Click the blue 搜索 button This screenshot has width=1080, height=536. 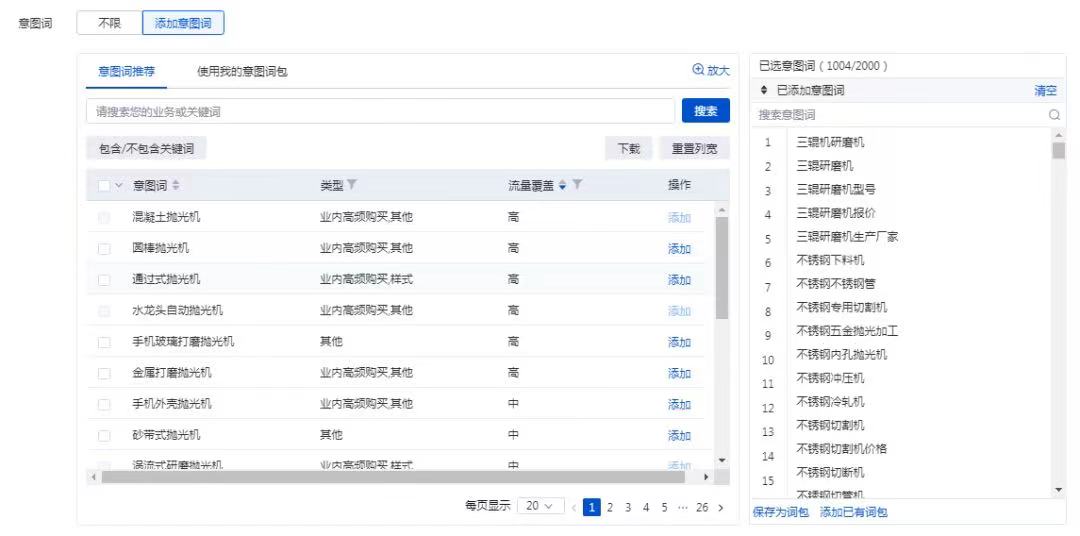click(x=706, y=111)
